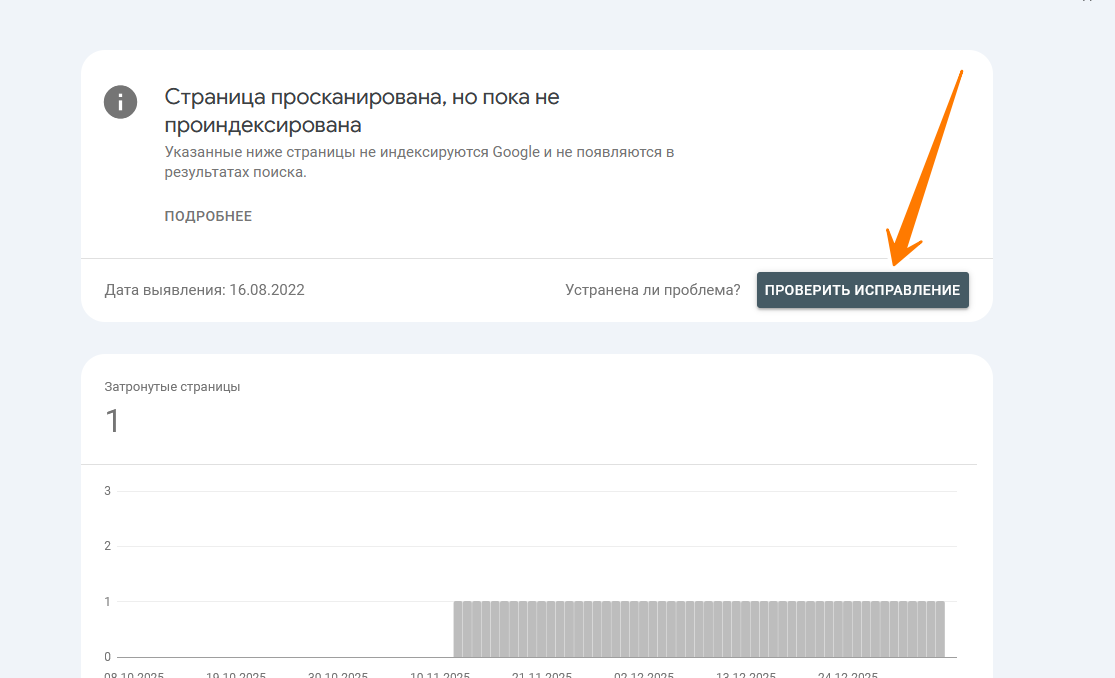Viewport: 1115px width, 678px height.
Task: Click the gray info circle icon
Action: pyautogui.click(x=120, y=101)
